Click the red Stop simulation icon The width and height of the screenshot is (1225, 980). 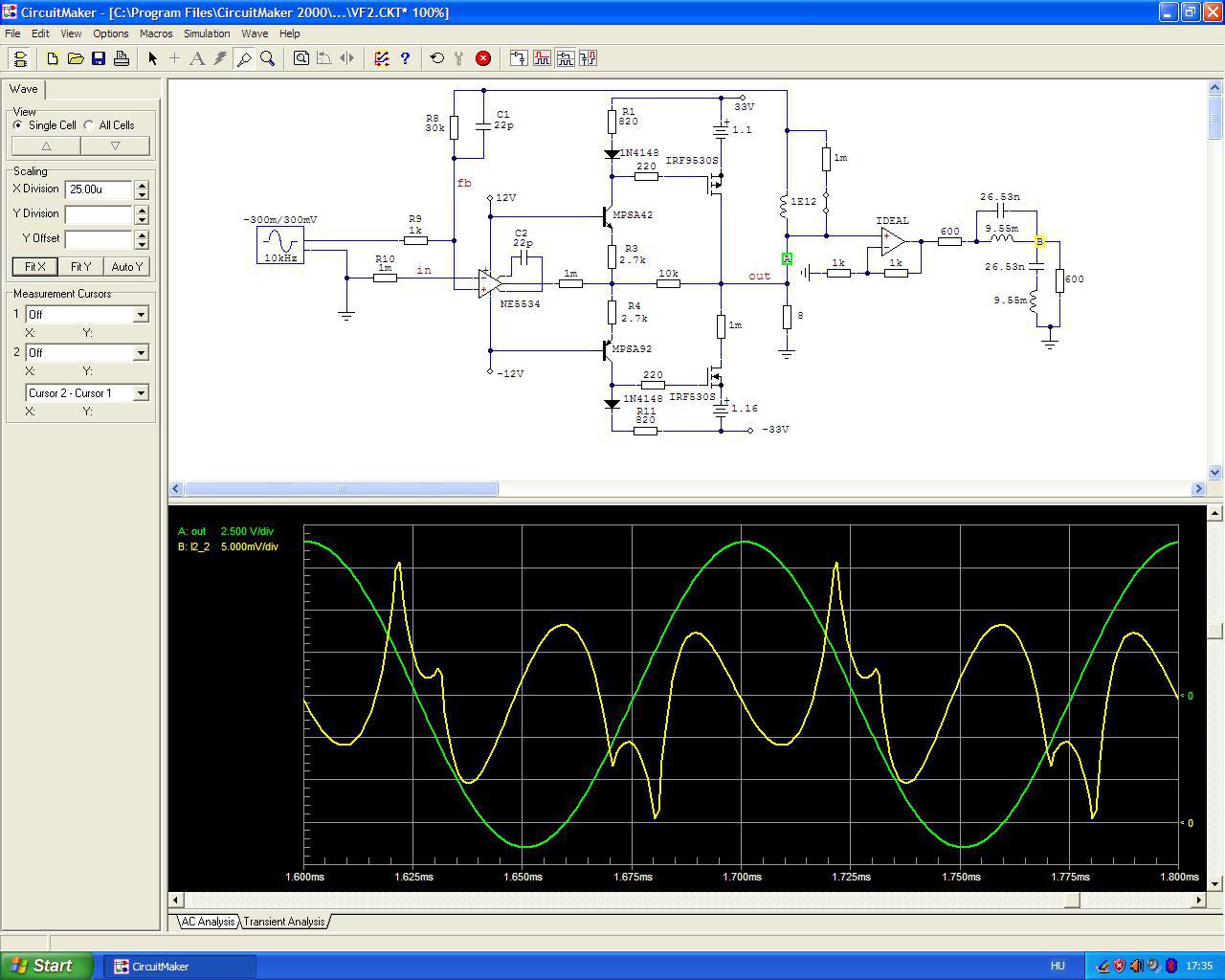(483, 58)
